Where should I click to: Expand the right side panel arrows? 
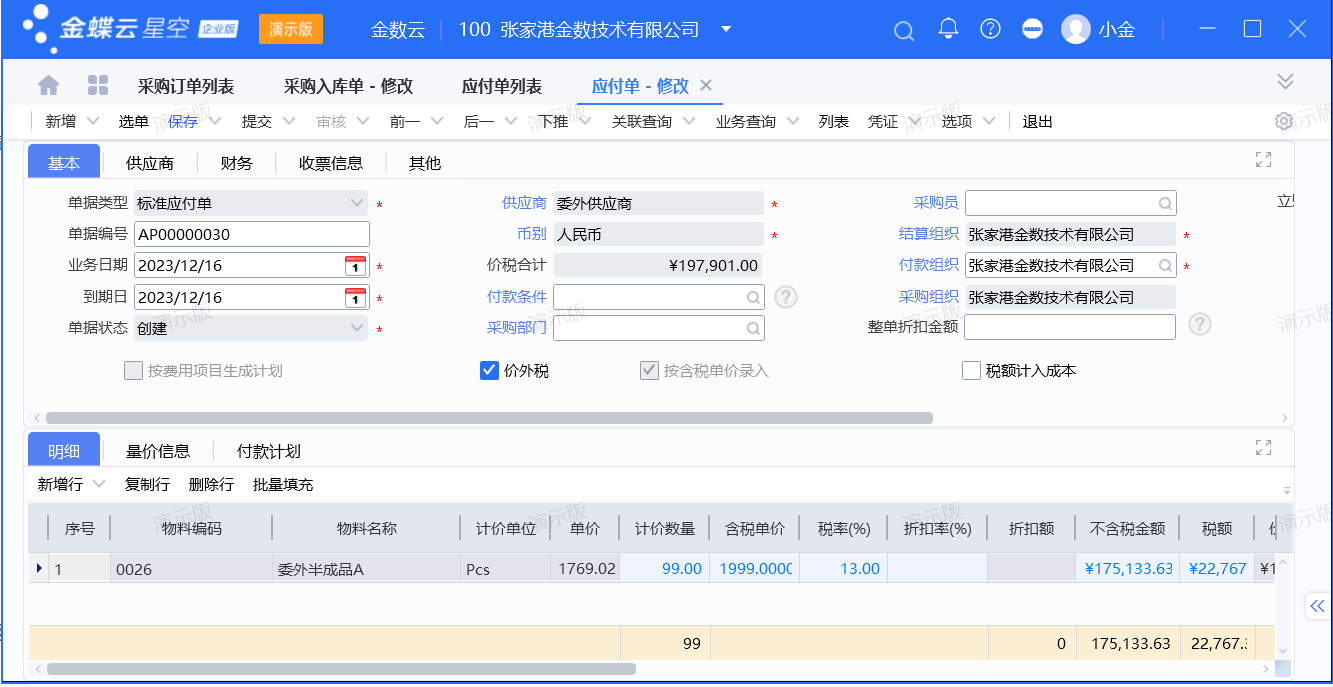1317,606
